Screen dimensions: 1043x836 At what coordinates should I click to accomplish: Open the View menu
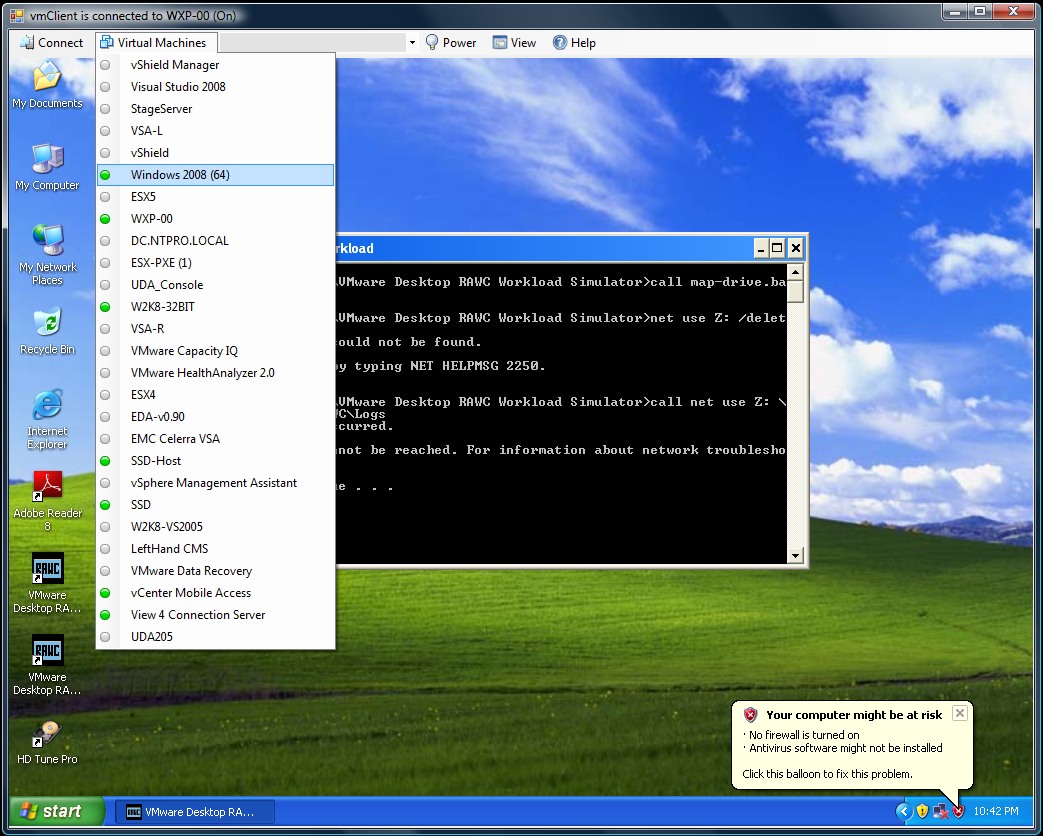pos(514,43)
